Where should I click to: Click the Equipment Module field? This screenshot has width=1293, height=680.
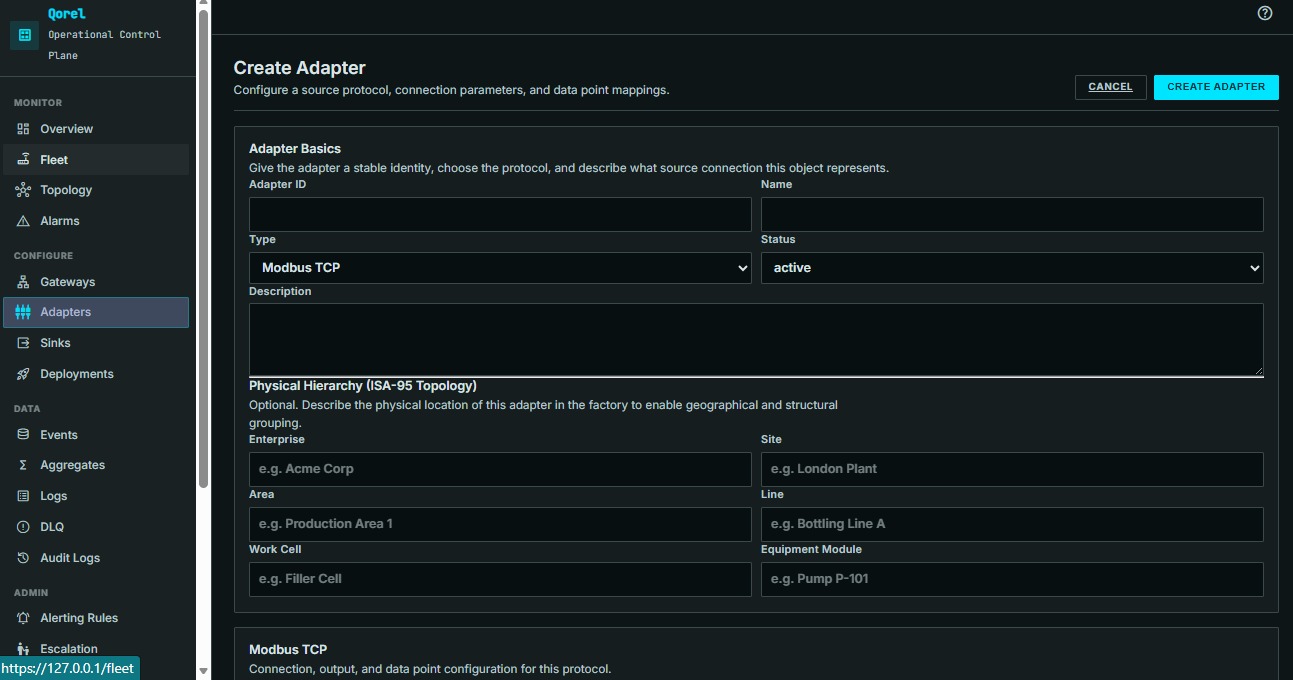(1012, 579)
